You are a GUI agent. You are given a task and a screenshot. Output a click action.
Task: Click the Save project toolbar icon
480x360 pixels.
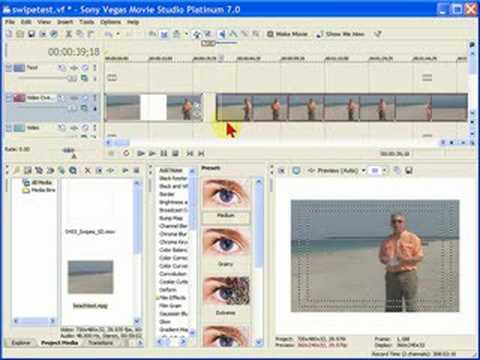pyautogui.click(x=32, y=34)
